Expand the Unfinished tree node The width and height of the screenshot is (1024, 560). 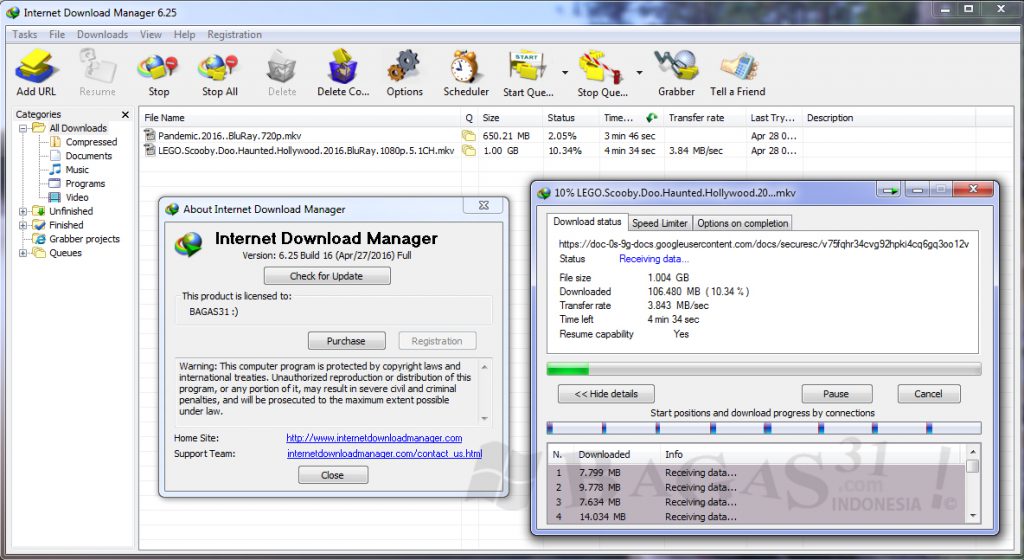23,211
